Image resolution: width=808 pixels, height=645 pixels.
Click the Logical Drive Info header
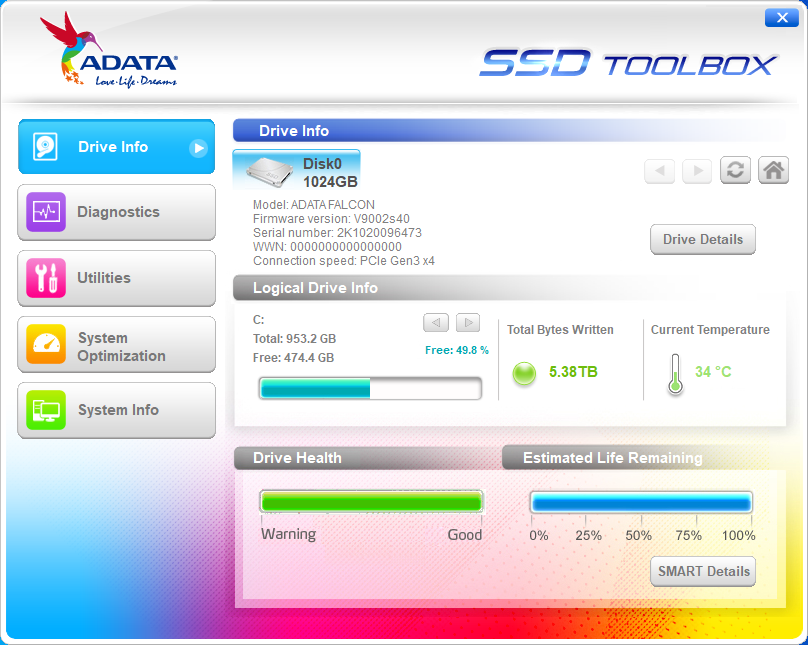pos(315,287)
